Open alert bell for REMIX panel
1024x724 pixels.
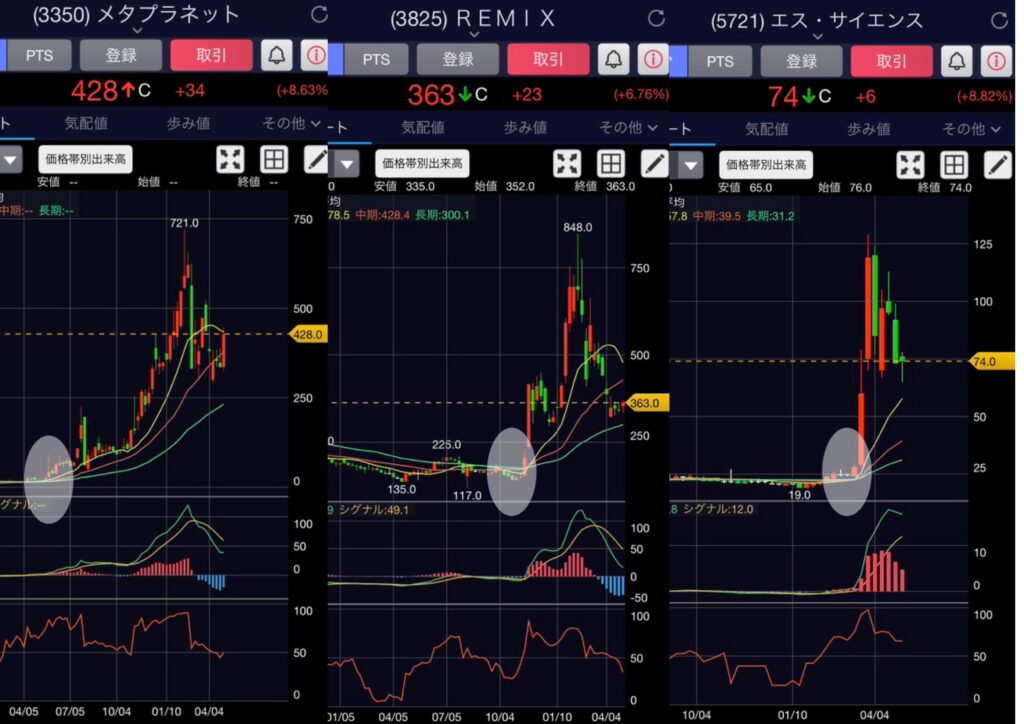613,59
